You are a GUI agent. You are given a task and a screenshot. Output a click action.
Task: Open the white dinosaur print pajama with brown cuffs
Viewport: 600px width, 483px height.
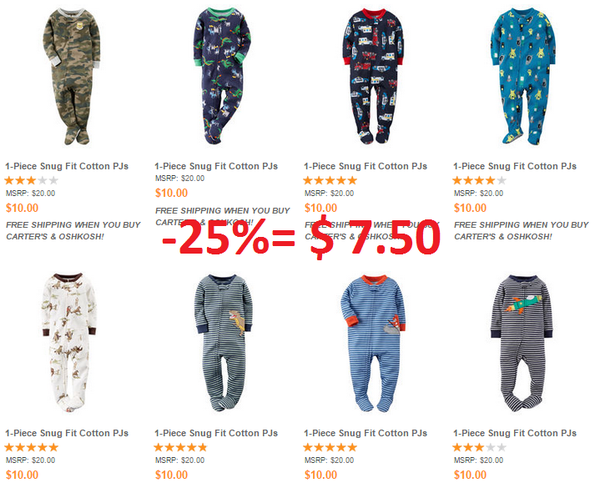pos(69,343)
